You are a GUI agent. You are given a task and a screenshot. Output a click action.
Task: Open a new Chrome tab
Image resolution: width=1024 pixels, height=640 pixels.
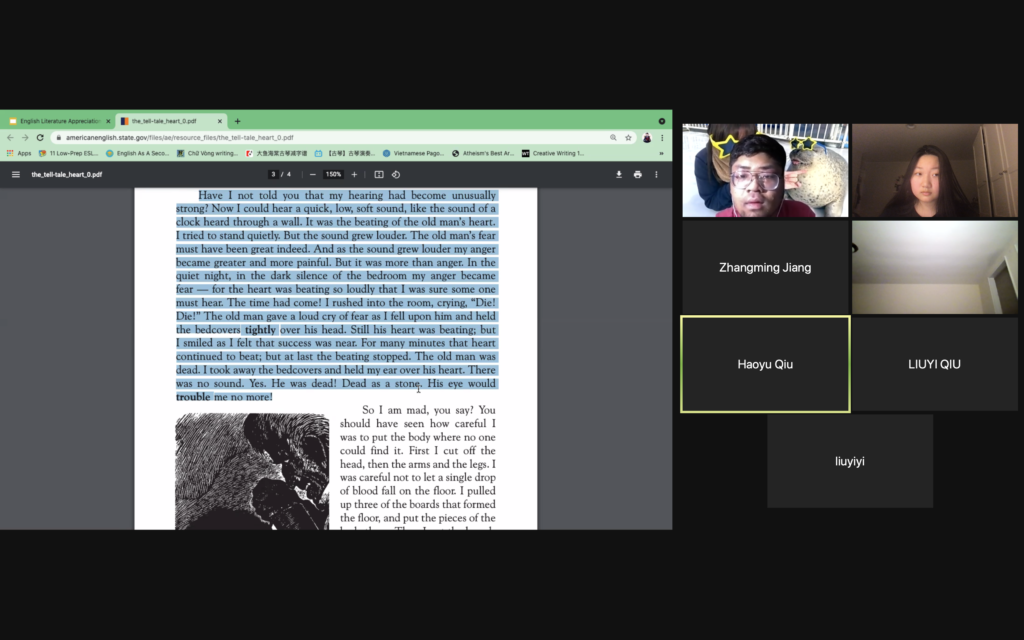tap(237, 121)
